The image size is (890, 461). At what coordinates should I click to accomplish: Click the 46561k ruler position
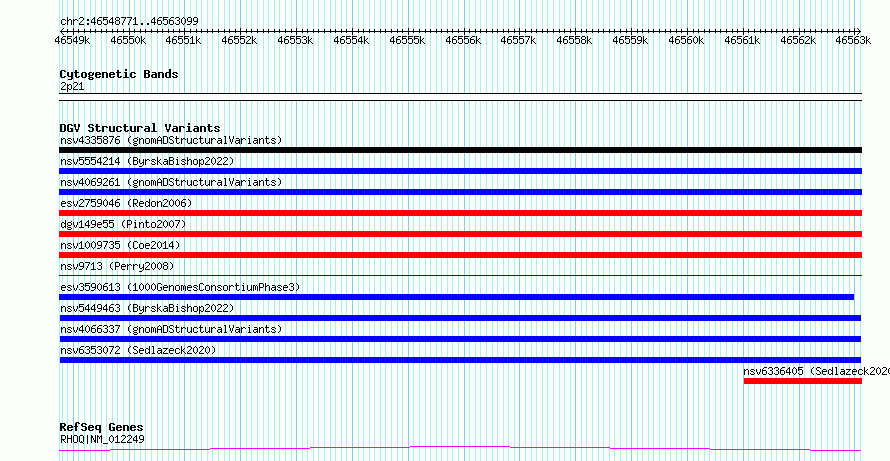tap(742, 40)
